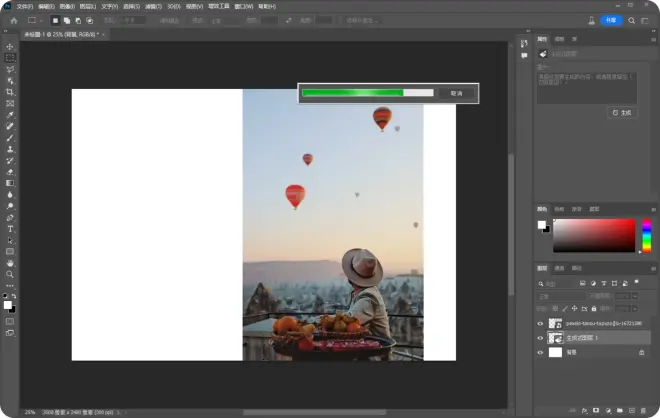Select the Lasso tool
Screen dimensions: 660x418
(10, 69)
